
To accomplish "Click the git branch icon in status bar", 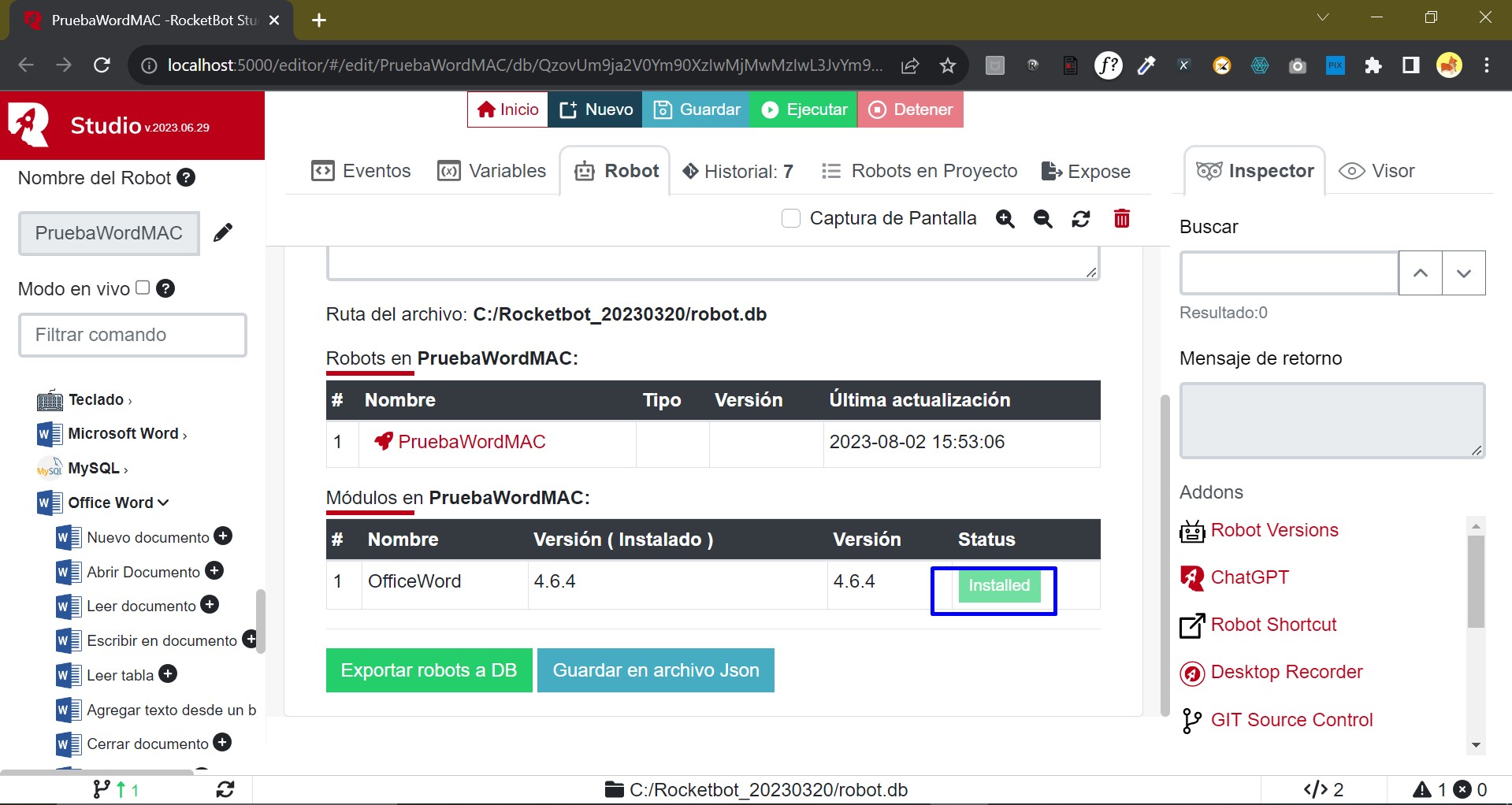I will pos(102,789).
